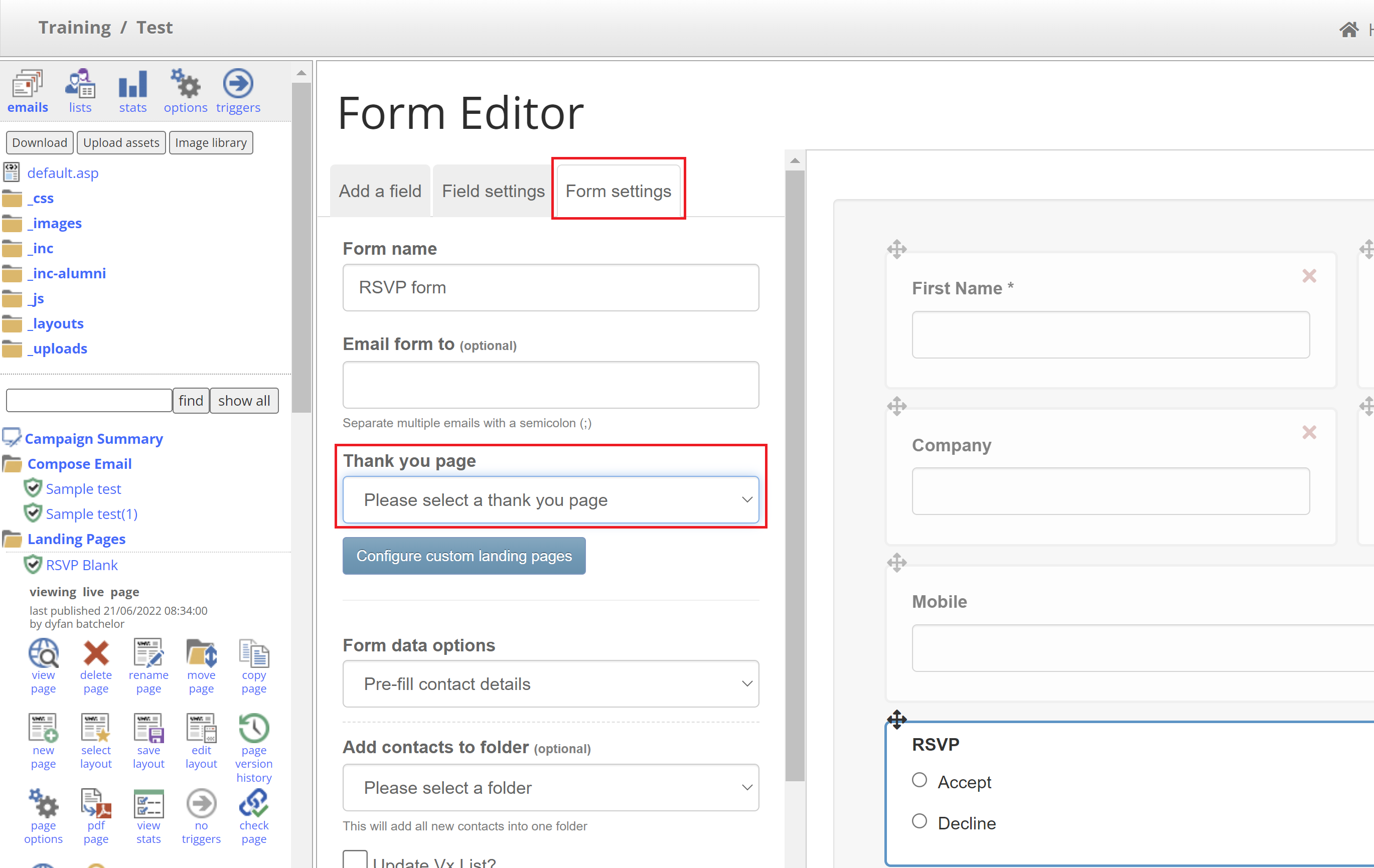The image size is (1374, 868).
Task: Click the Upload assets button
Action: 121,142
